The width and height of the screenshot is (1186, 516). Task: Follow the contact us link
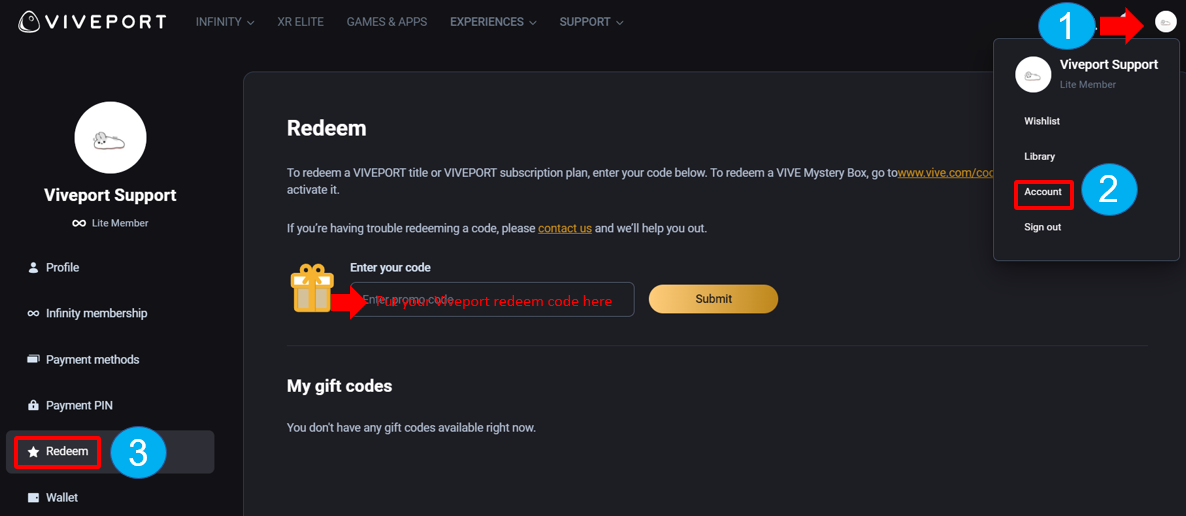click(565, 228)
